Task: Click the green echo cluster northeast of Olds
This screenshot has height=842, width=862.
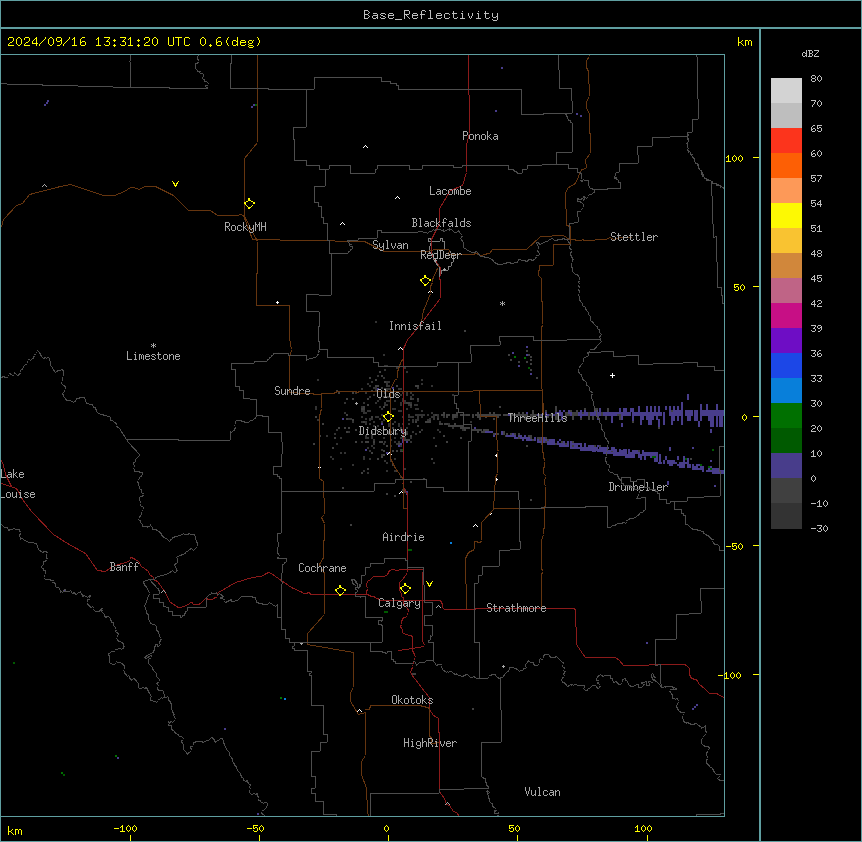Action: (521, 360)
